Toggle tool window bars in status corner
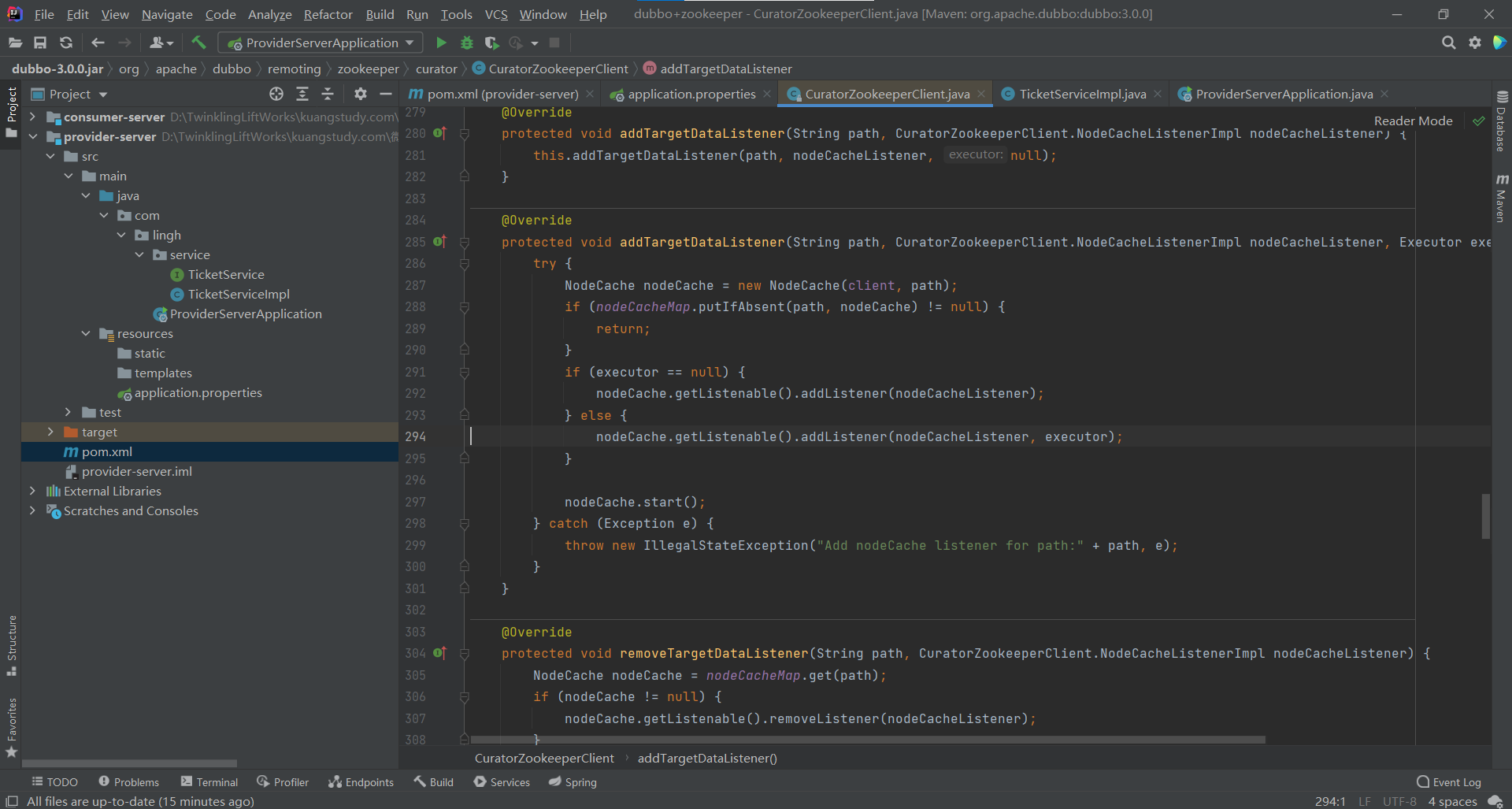 [12, 801]
